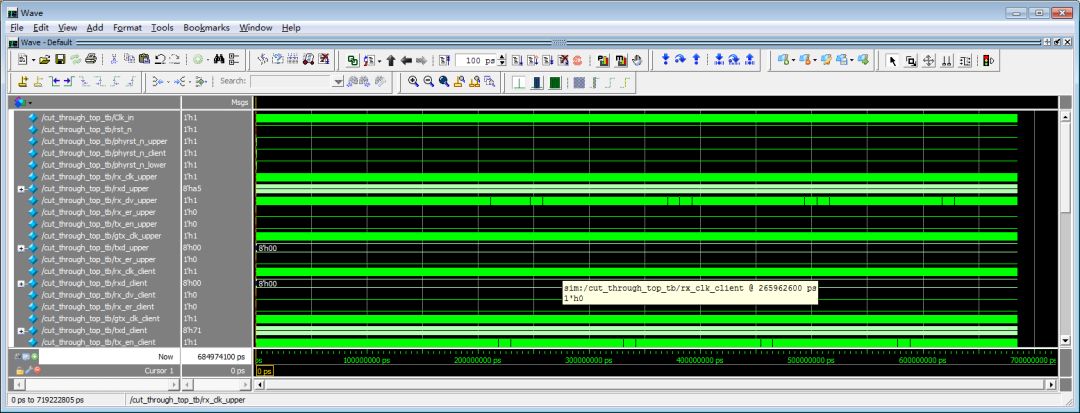
Task: Open the View menu
Action: pos(68,28)
